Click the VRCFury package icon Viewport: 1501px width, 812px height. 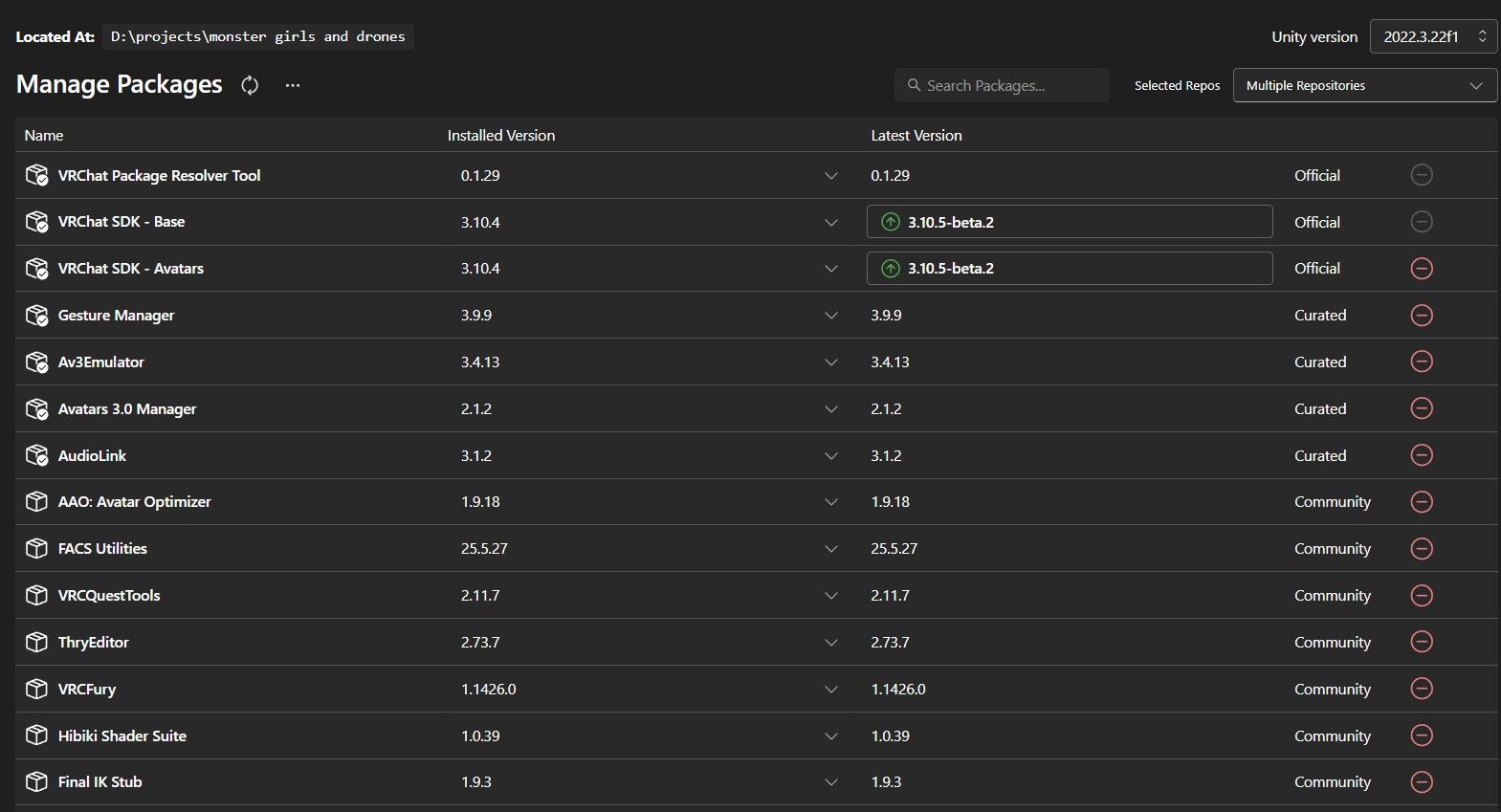tap(36, 689)
